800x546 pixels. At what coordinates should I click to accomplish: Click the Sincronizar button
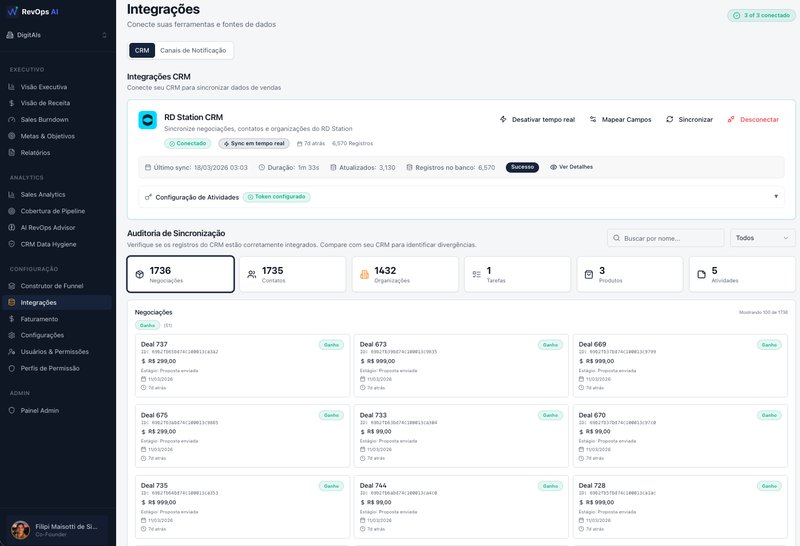pos(689,119)
